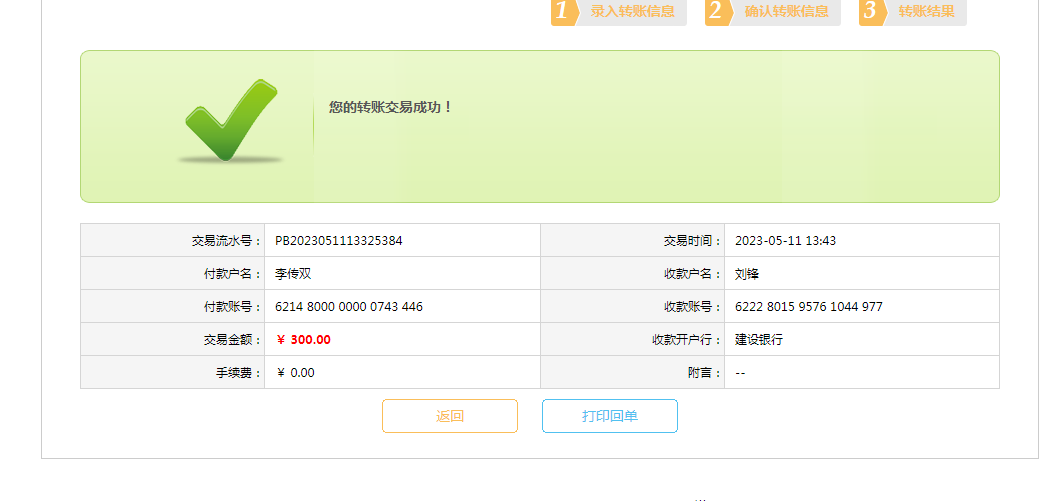This screenshot has height=501, width=1061.
Task: Click the transaction serial number PB2023051113325384
Action: 339,241
